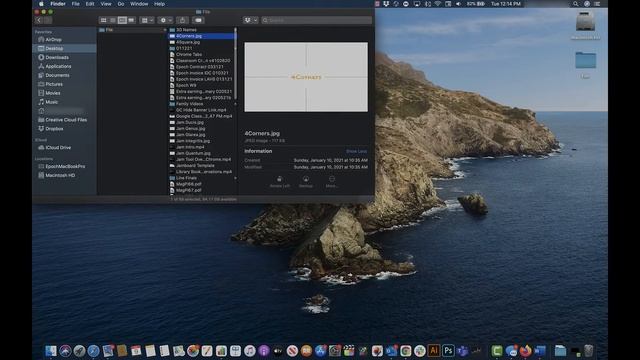This screenshot has width=640, height=360.
Task: Open the View menu
Action: pyautogui.click(x=106, y=4)
